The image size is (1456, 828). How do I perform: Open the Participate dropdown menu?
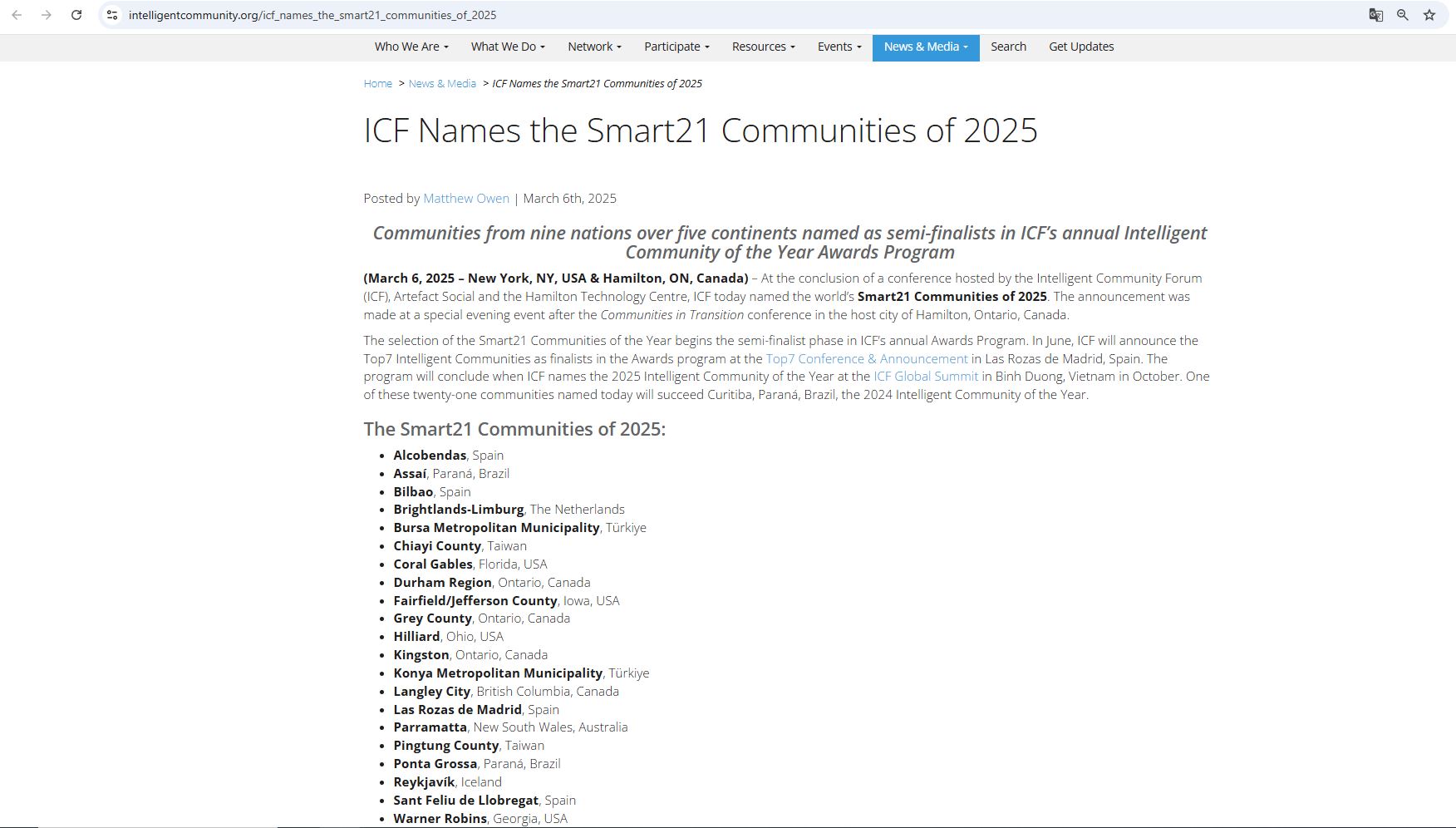pyautogui.click(x=676, y=47)
